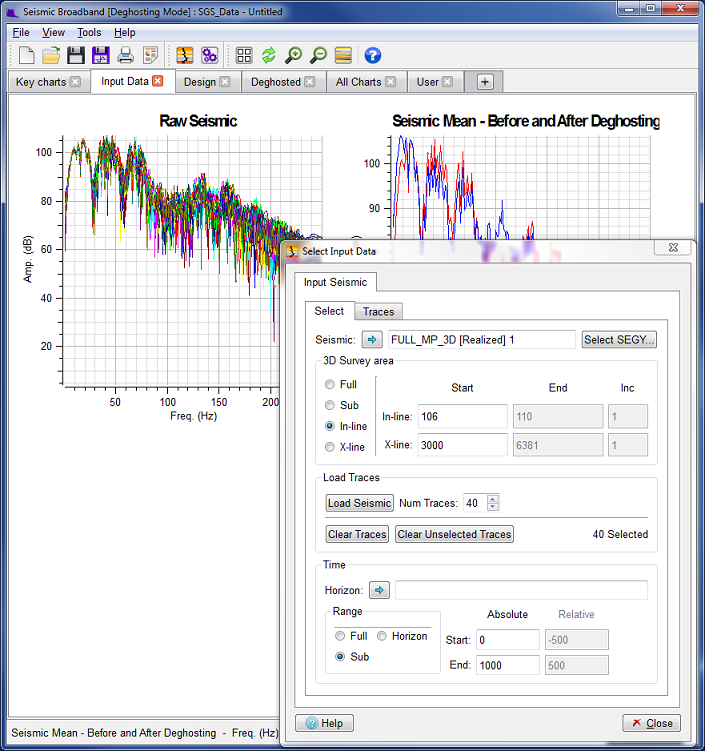Switch to the User tab

click(427, 82)
